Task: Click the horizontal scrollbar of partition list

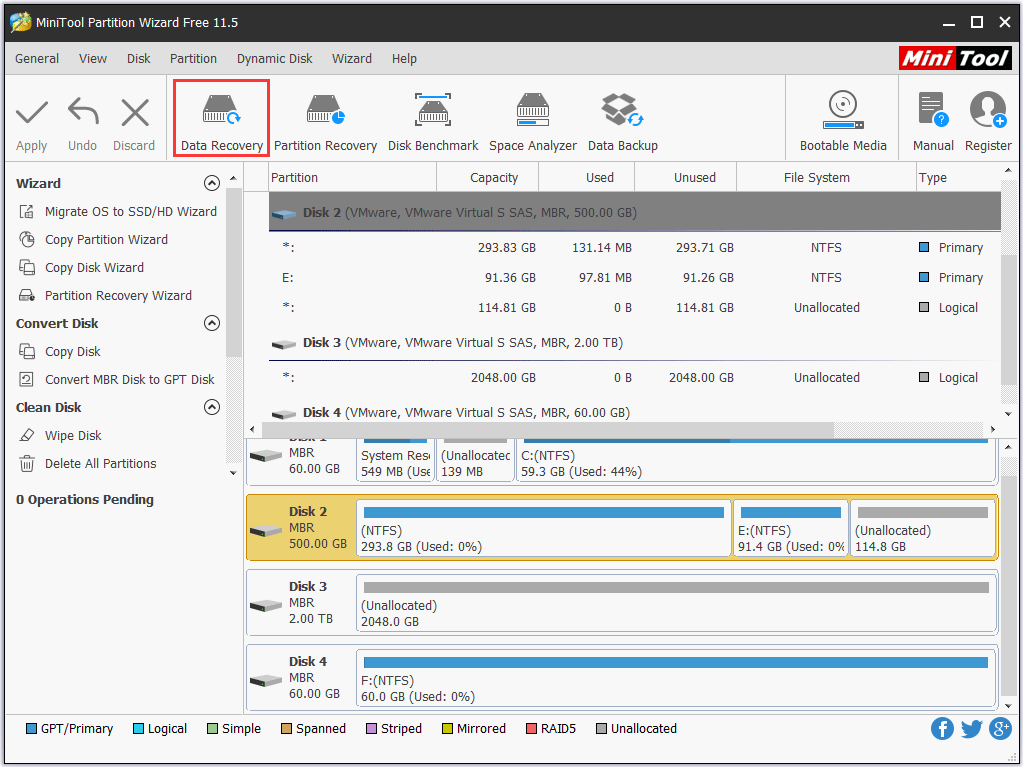Action: (x=550, y=429)
